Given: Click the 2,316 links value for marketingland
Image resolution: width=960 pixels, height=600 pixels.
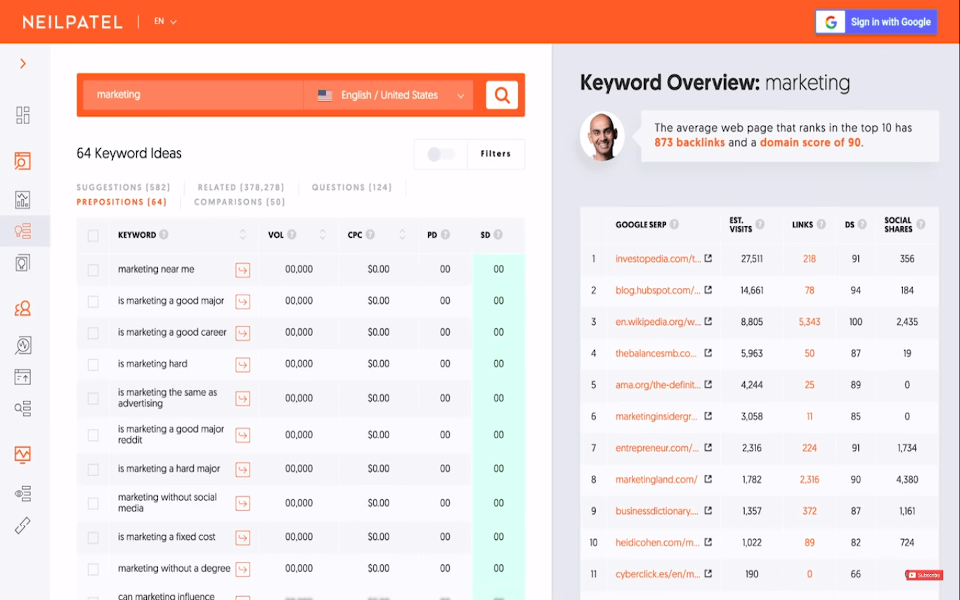Looking at the screenshot, I should (809, 479).
